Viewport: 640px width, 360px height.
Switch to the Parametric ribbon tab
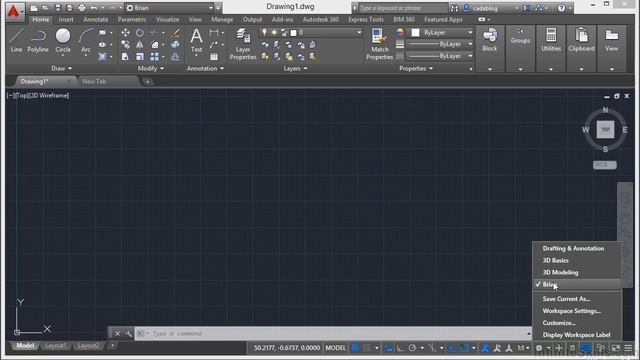click(132, 19)
